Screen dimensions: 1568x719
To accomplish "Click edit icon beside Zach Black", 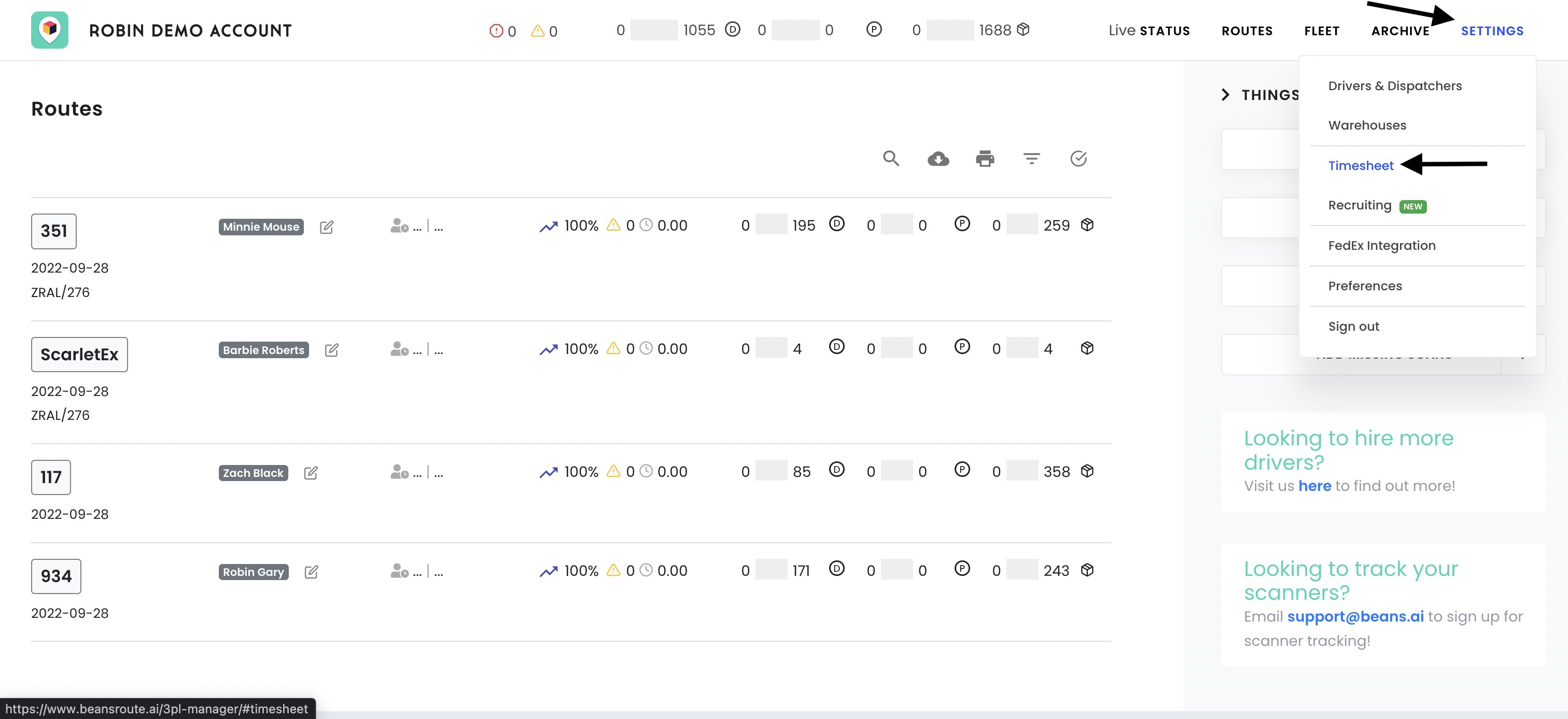I will tap(311, 473).
